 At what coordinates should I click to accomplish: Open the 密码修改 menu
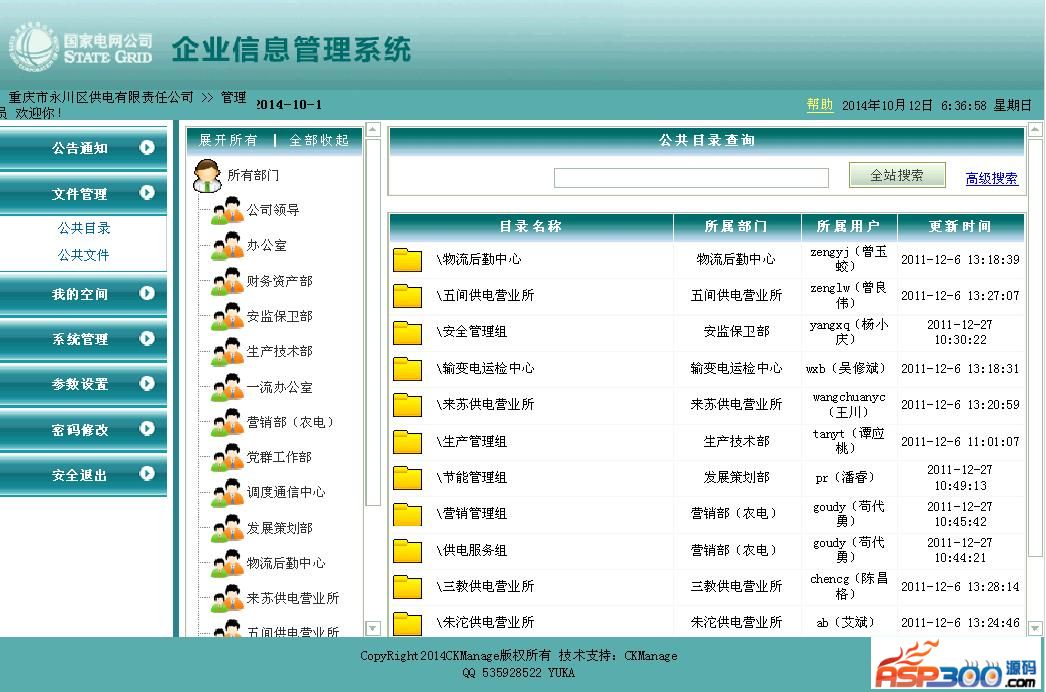(x=83, y=430)
